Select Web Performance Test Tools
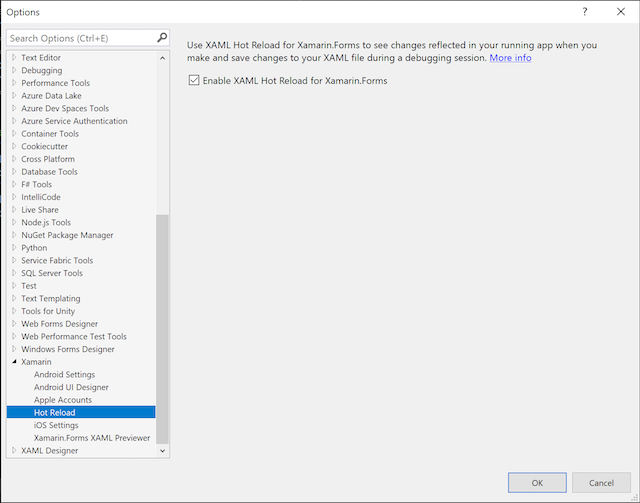 (x=74, y=336)
